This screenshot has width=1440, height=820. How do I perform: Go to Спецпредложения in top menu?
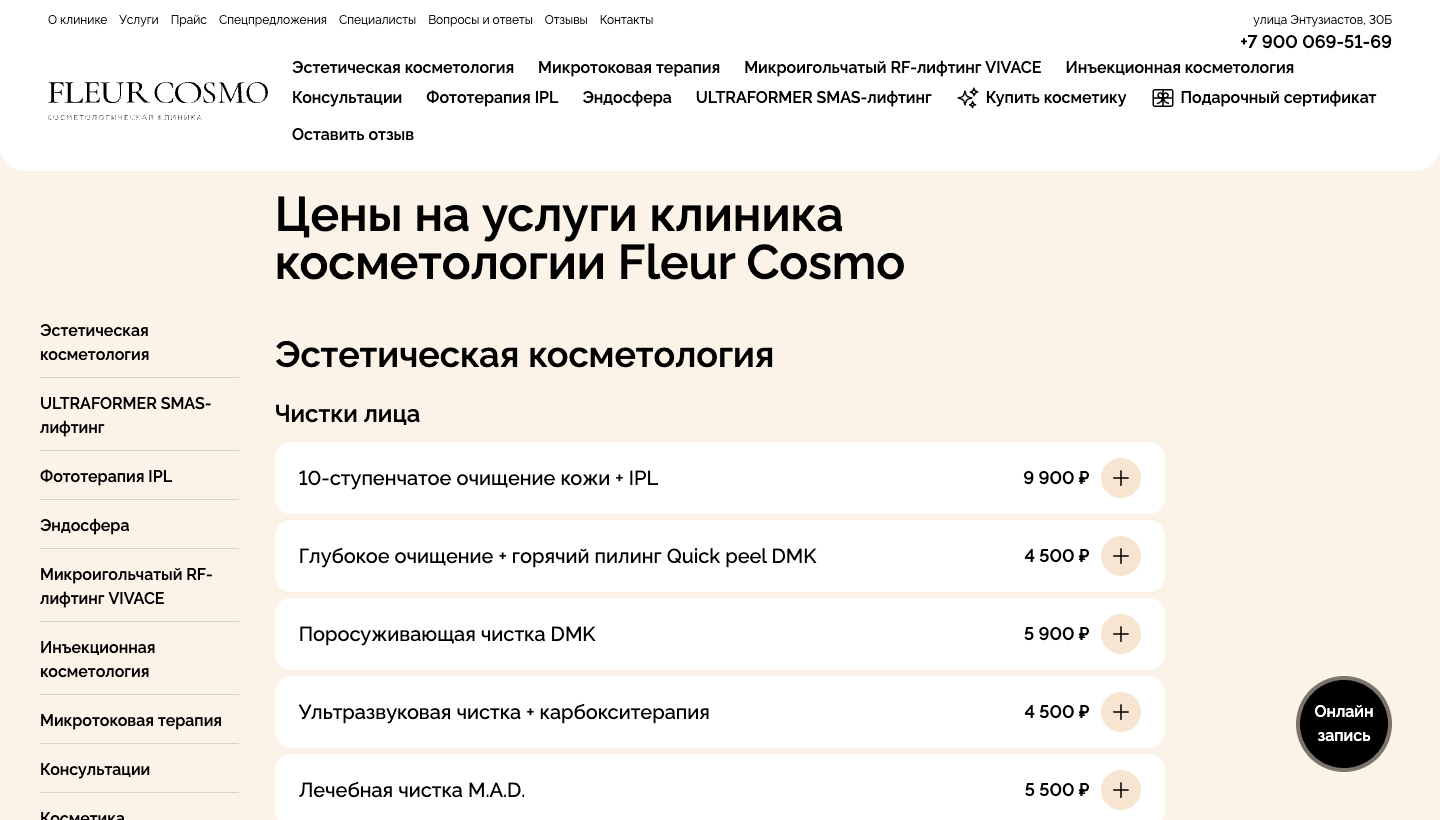[273, 20]
